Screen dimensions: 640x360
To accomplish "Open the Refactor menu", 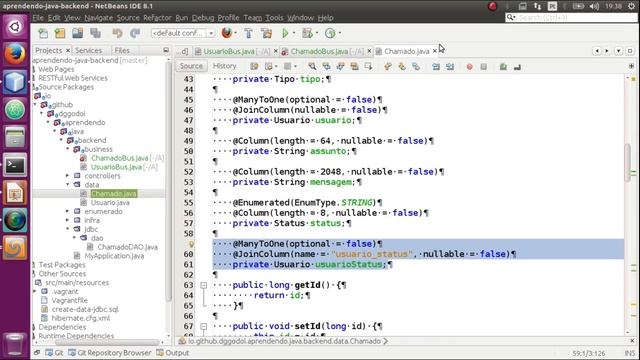I will pyautogui.click(x=157, y=18).
